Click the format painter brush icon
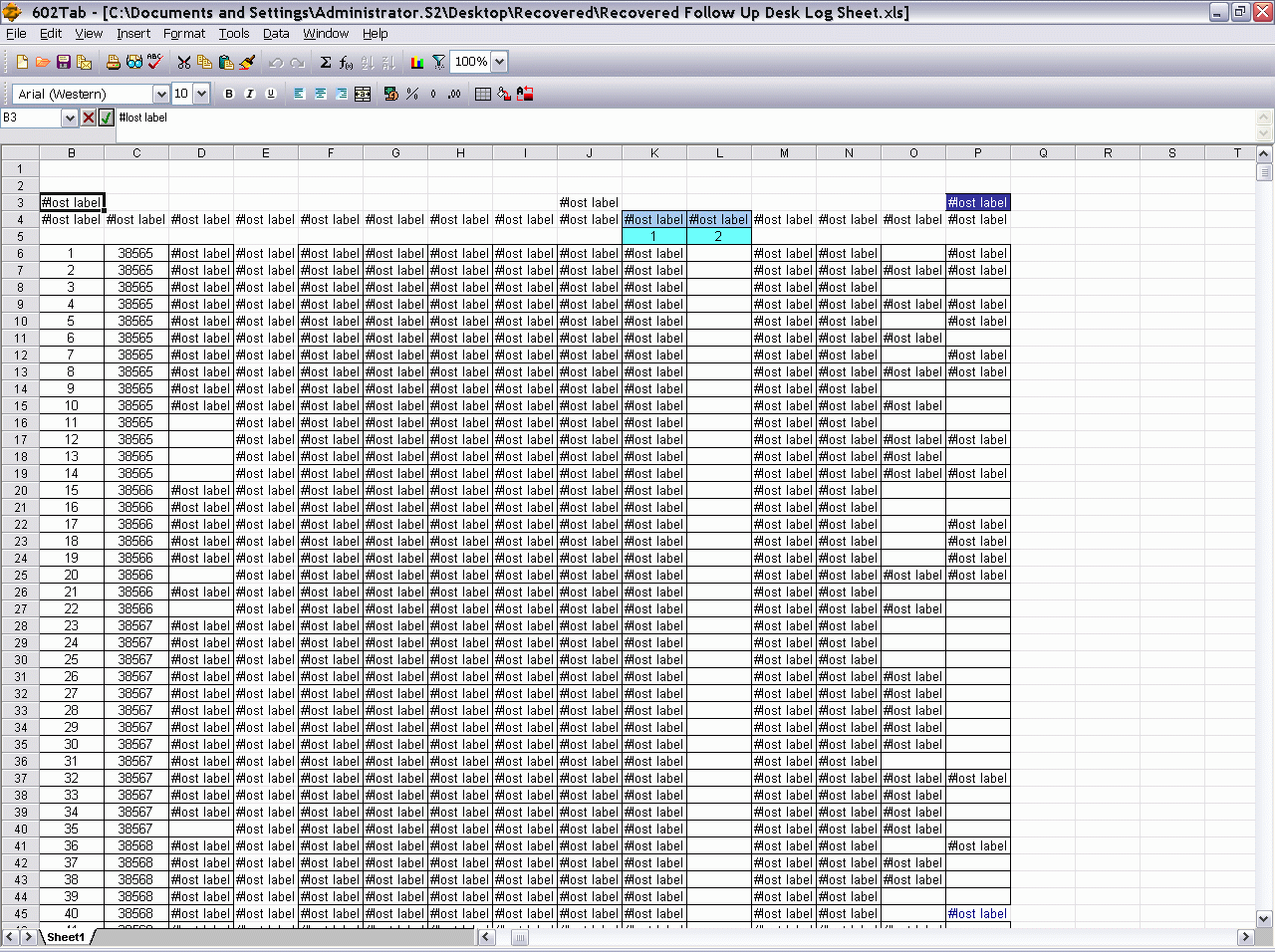Image resolution: width=1275 pixels, height=952 pixels. tap(248, 63)
